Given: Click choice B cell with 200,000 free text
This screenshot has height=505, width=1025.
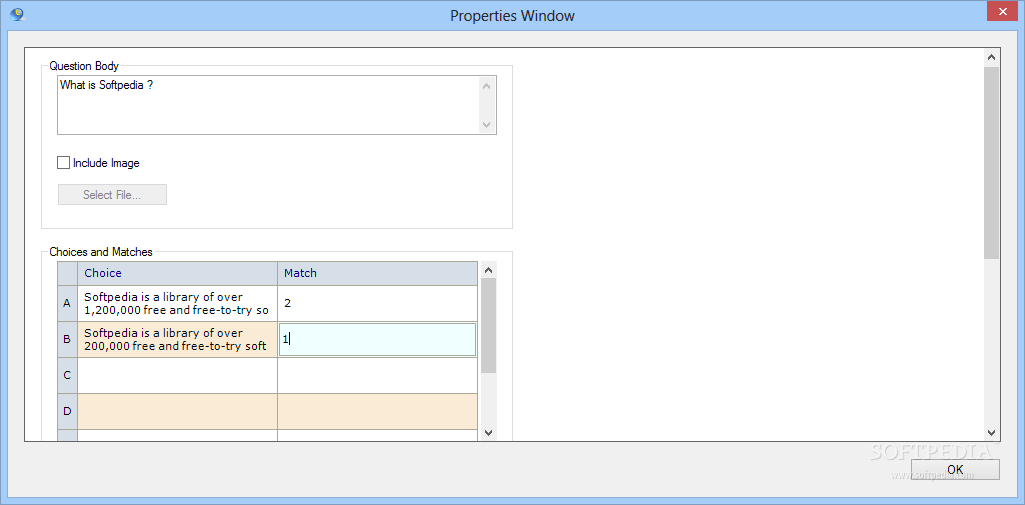Looking at the screenshot, I should point(177,340).
